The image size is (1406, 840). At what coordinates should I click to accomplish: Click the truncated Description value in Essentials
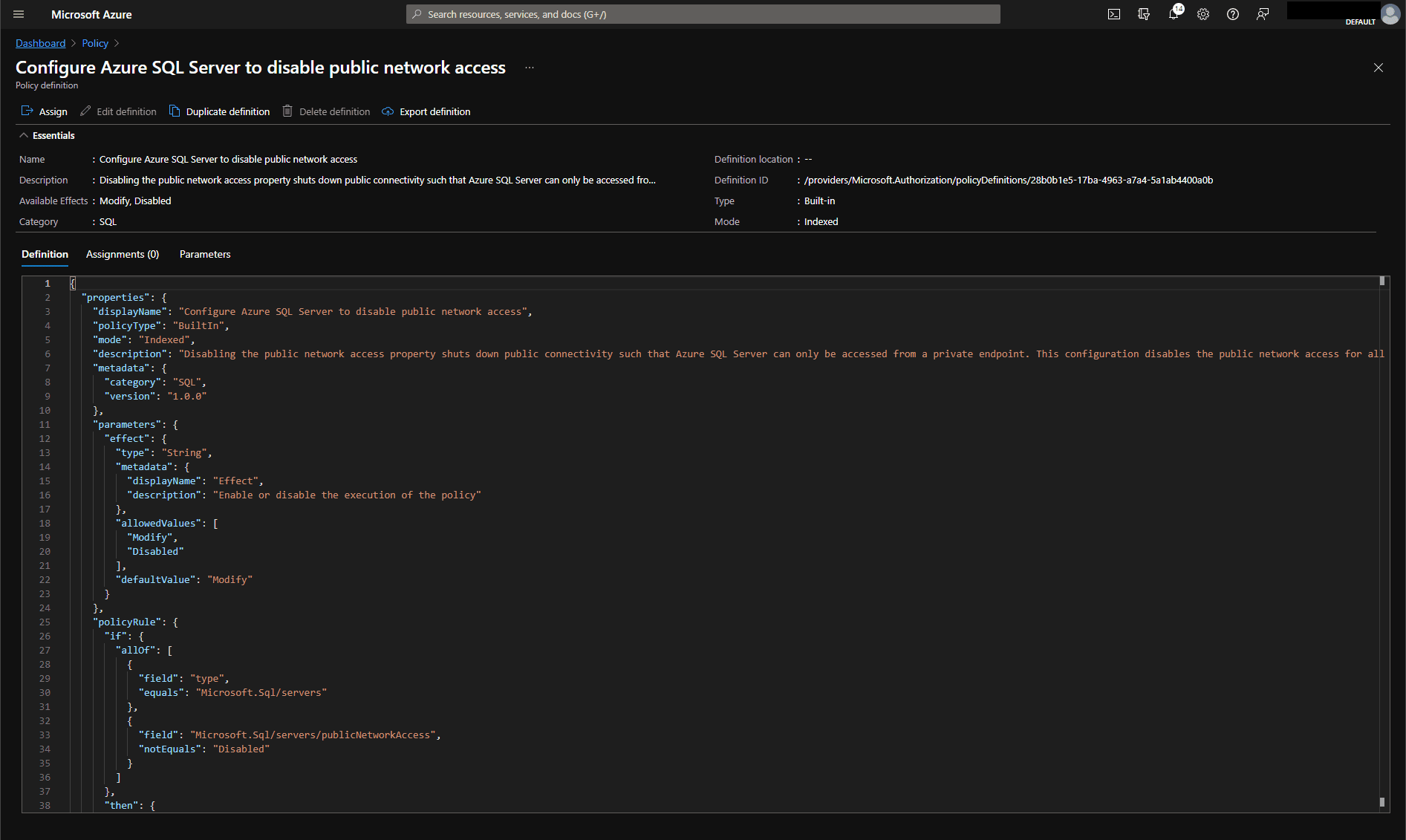point(377,180)
